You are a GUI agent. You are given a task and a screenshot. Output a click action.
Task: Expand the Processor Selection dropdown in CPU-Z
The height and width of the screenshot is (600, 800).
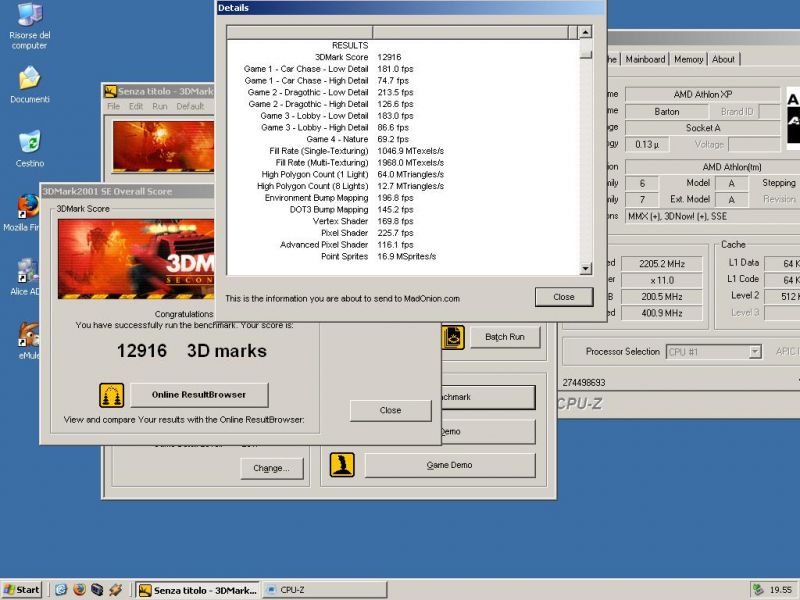click(x=755, y=352)
